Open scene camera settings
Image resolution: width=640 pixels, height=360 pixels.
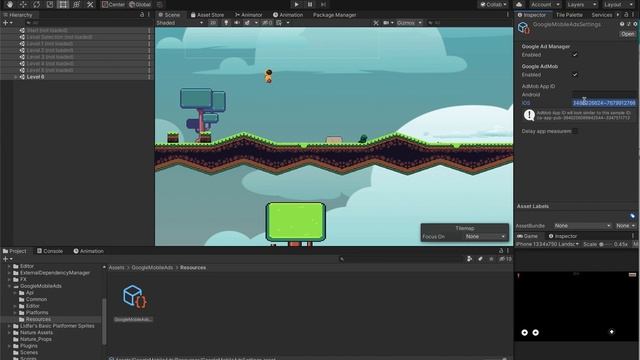(386, 23)
